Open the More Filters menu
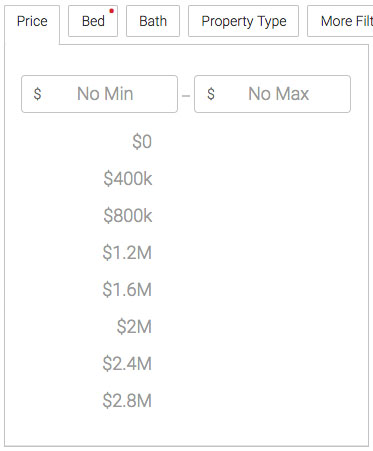Viewport: 373px width, 451px height. (x=340, y=21)
